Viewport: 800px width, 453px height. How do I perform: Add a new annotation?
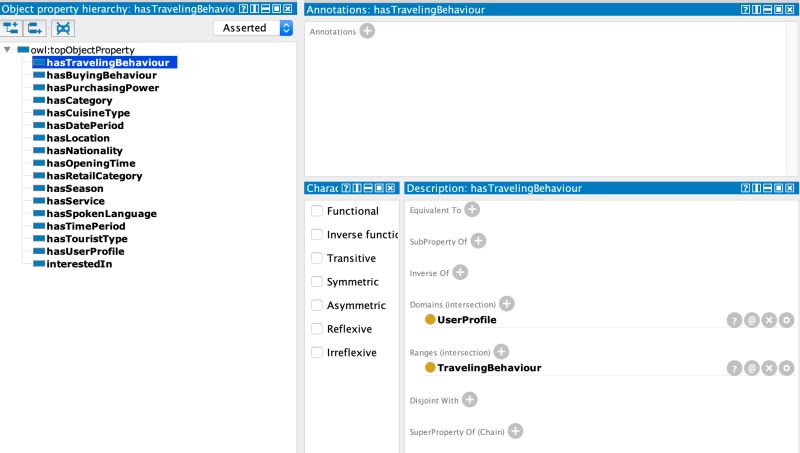(x=367, y=31)
